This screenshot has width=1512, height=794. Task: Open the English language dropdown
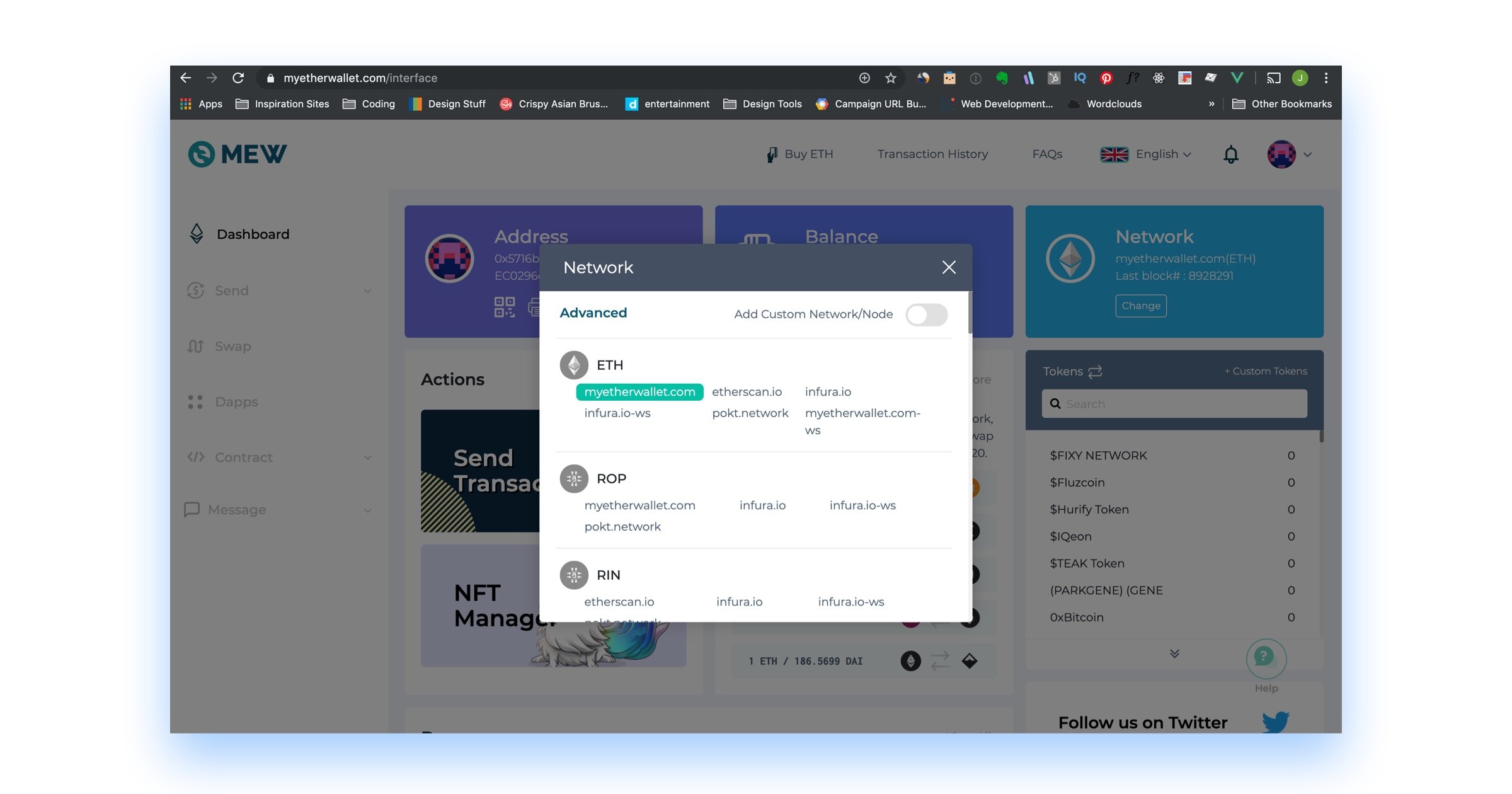[x=1146, y=154]
